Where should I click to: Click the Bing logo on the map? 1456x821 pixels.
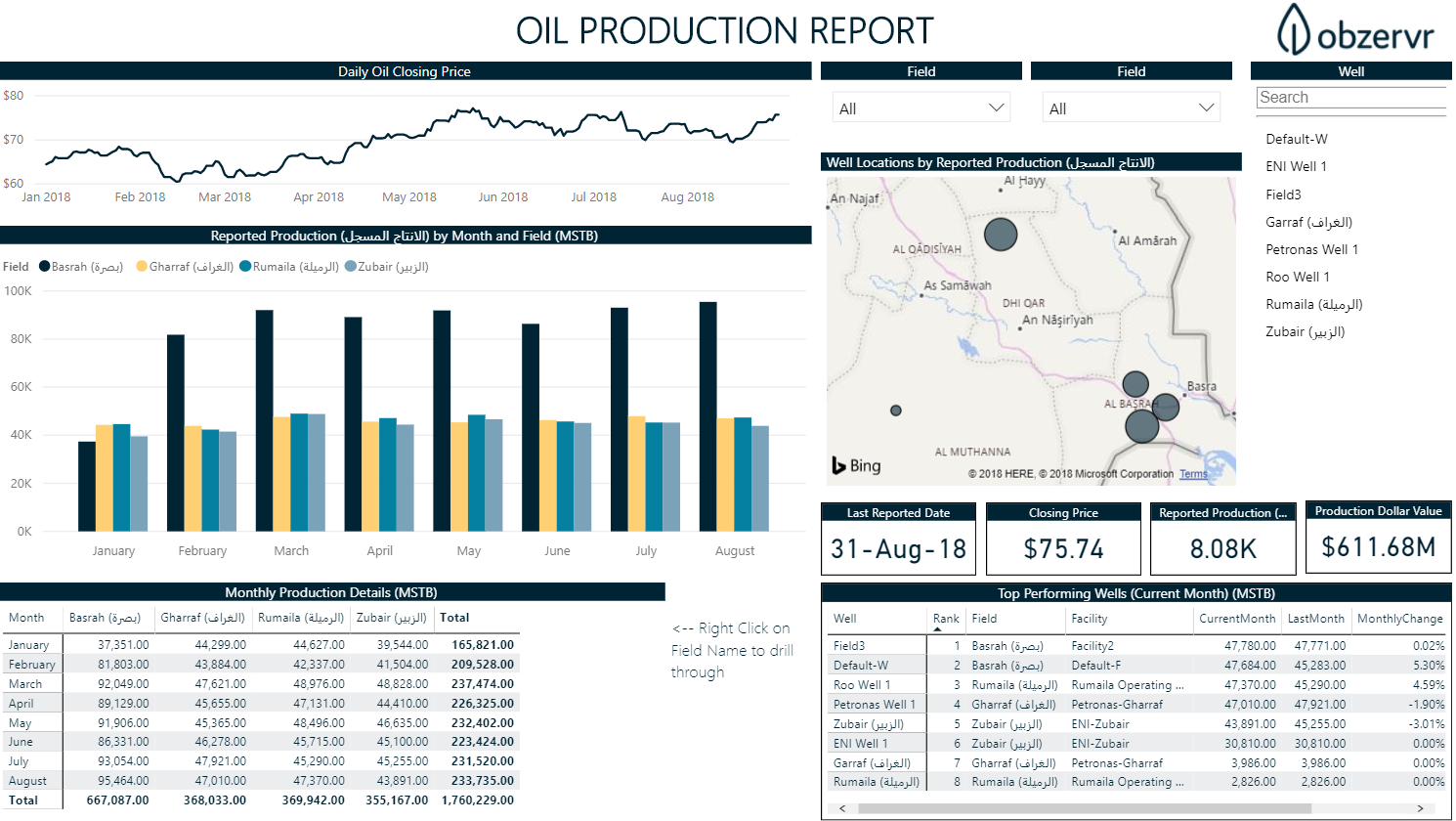(x=856, y=465)
